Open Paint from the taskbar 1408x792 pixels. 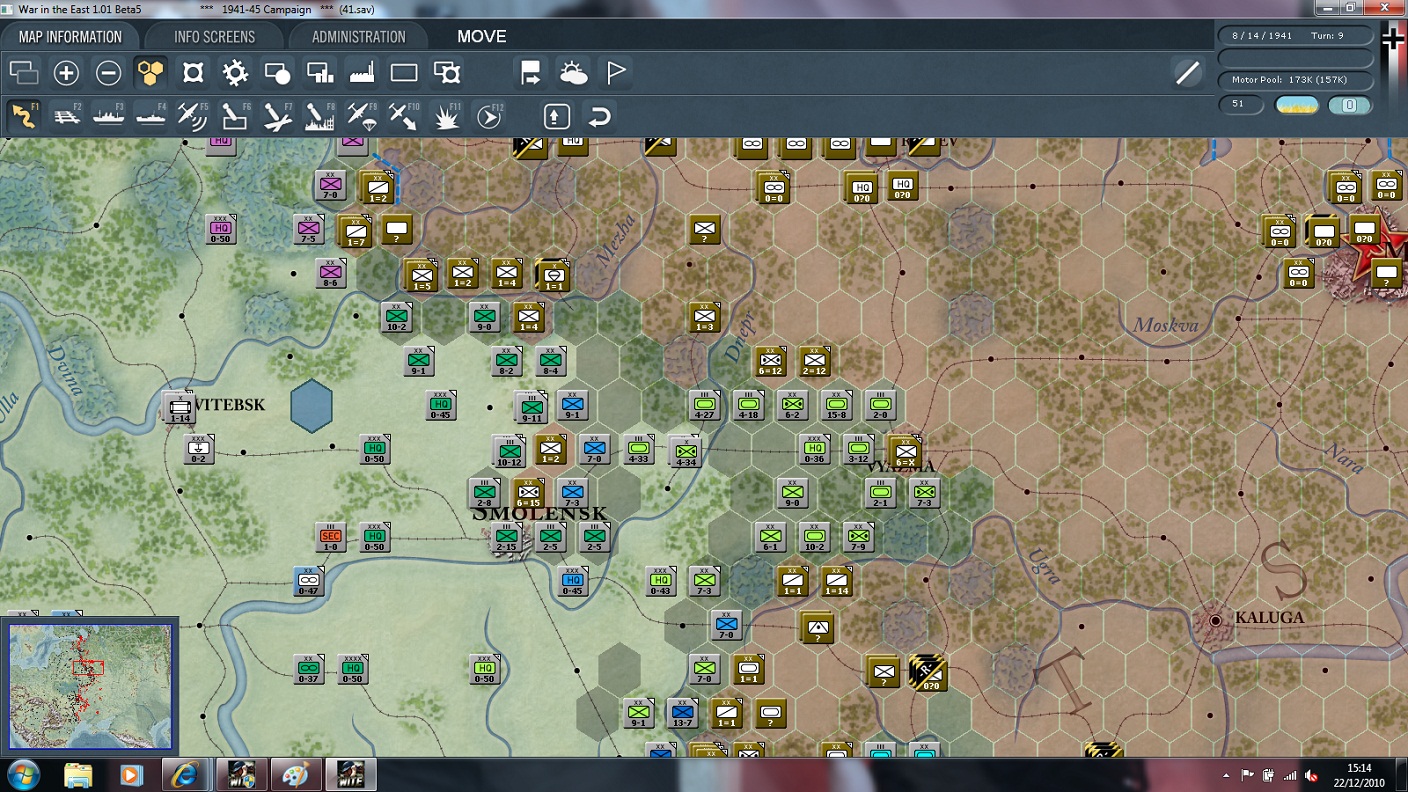click(296, 775)
